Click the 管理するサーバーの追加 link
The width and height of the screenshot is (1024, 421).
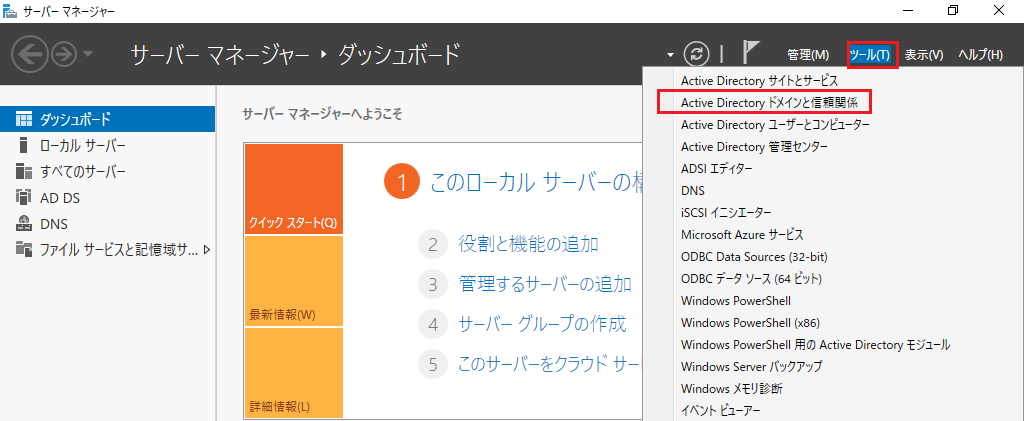pos(545,285)
